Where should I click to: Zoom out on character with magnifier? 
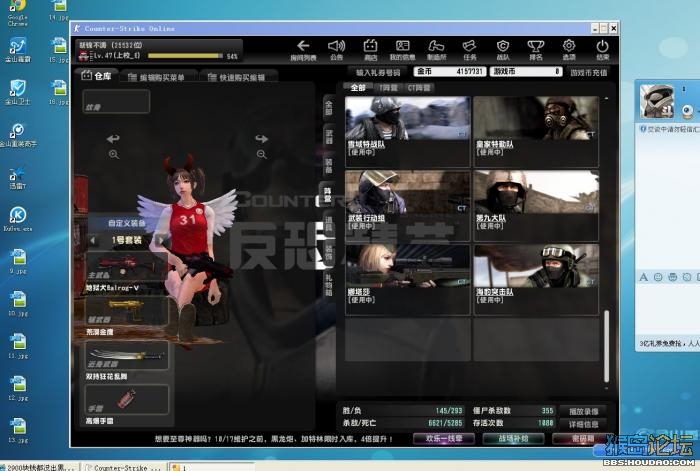tap(262, 154)
